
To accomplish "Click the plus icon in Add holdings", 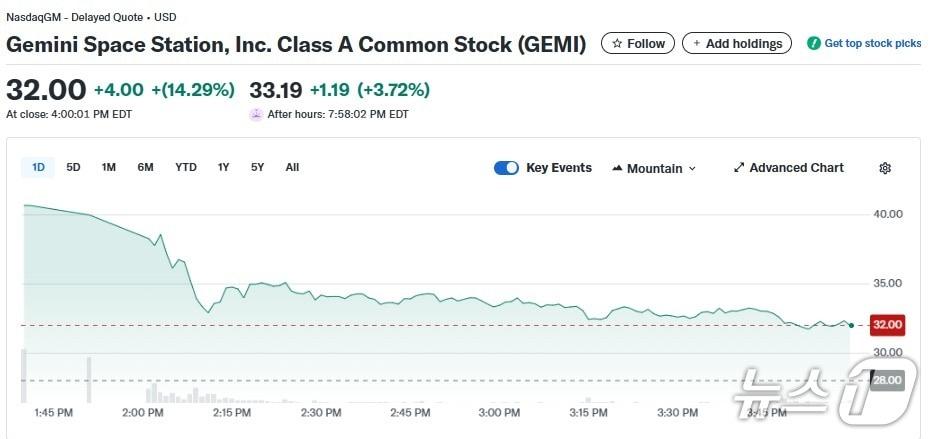I will click(697, 44).
